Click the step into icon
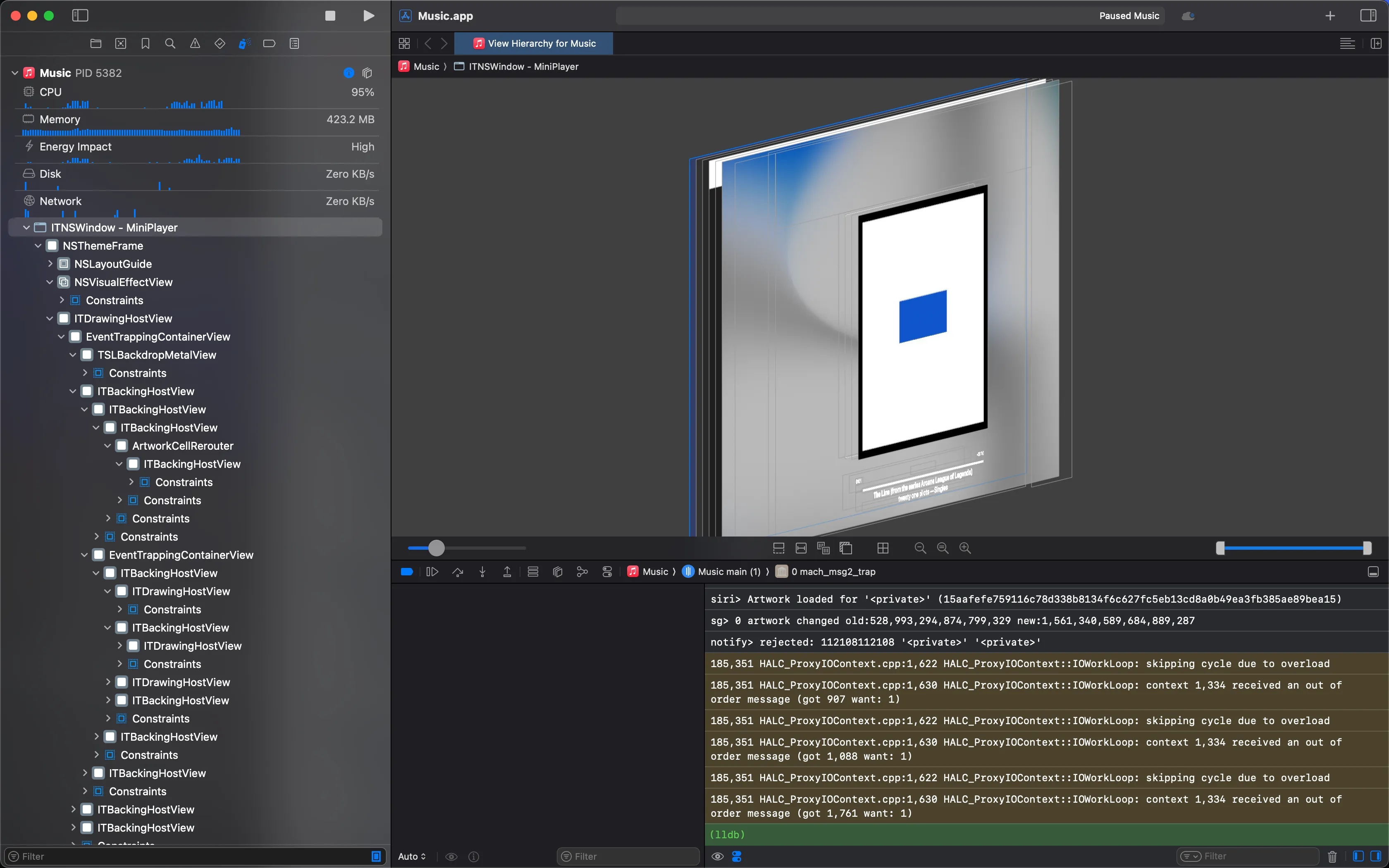Image resolution: width=1389 pixels, height=868 pixels. 482,571
